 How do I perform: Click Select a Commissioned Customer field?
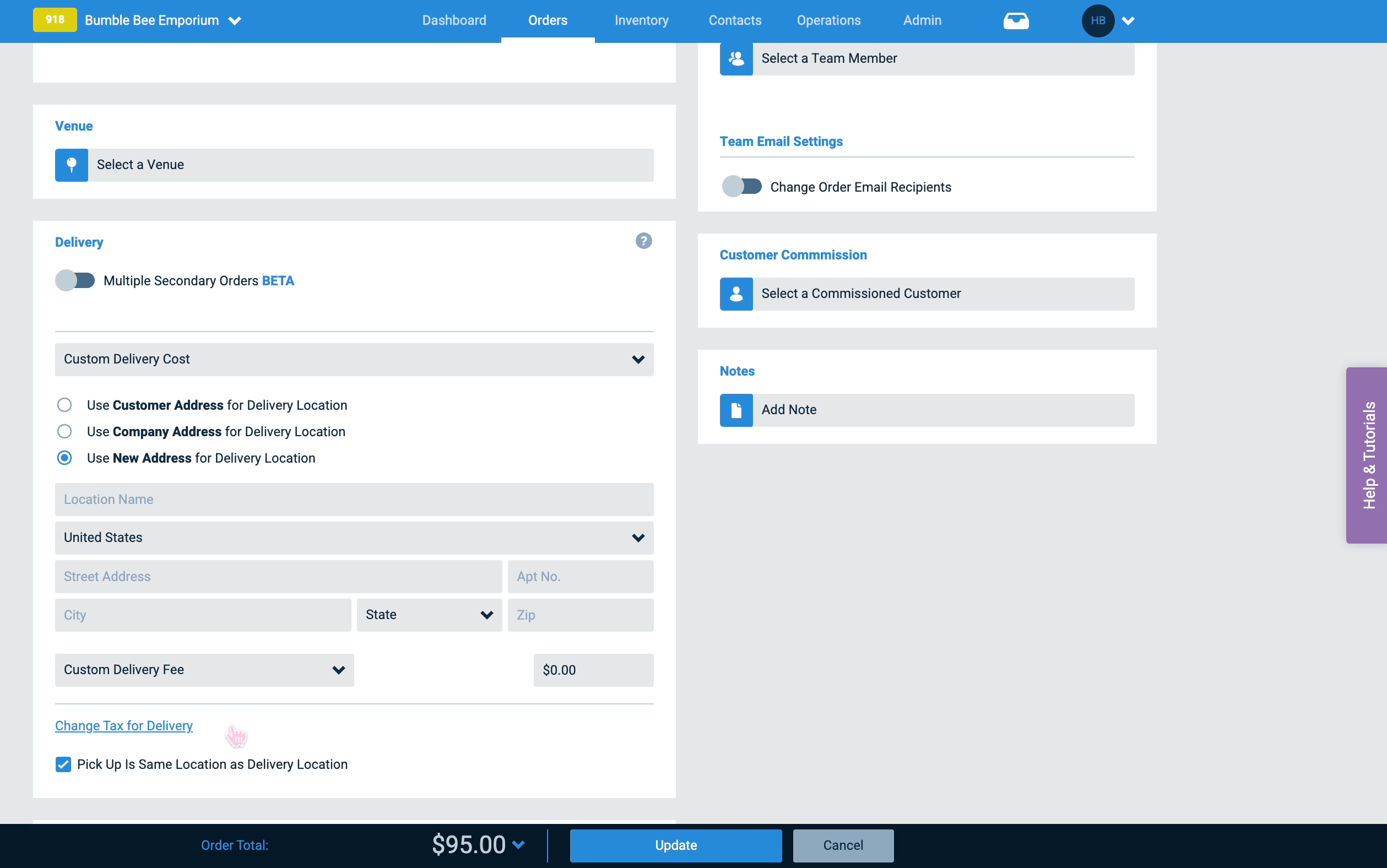927,294
